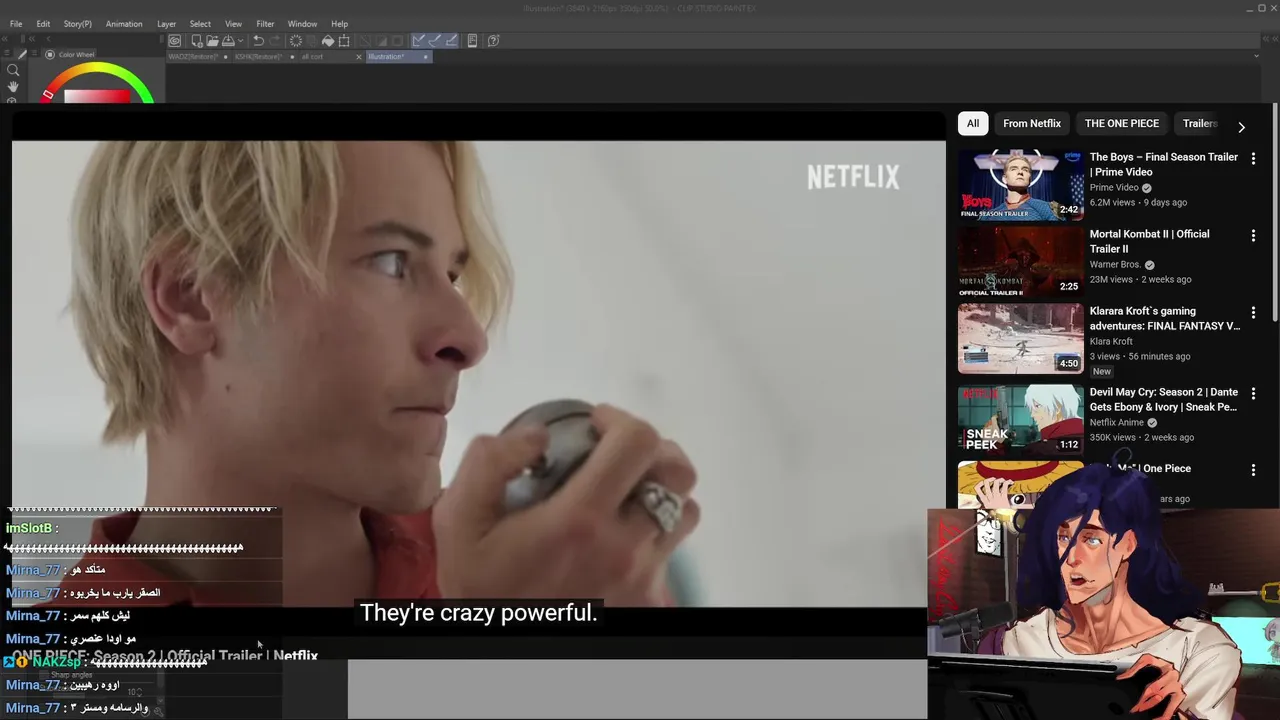1280x720 pixels.
Task: Click the YouTube page vertical scrollbar
Action: [1275, 212]
